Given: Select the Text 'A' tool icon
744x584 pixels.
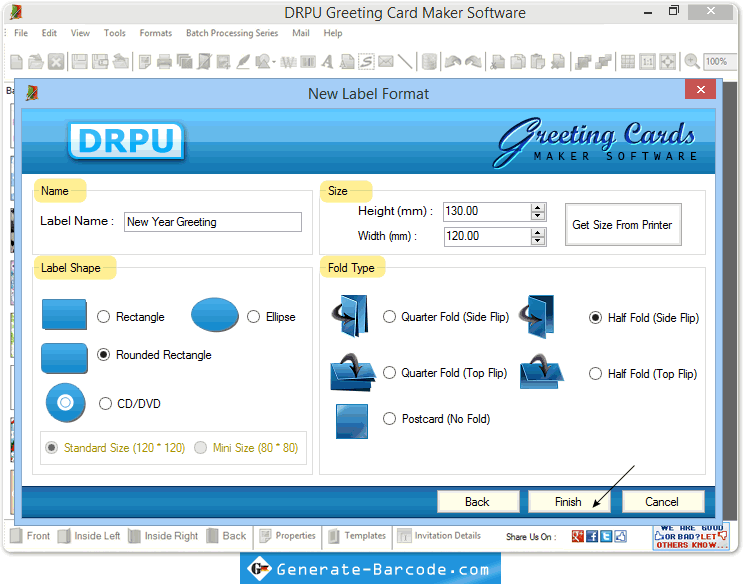Looking at the screenshot, I should point(327,62).
